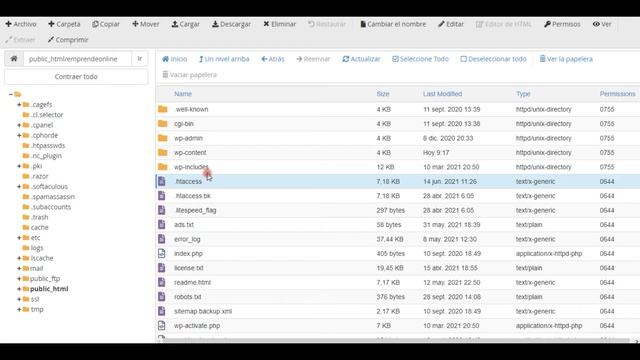
Task: Check Seleccione Todo option
Action: [x=420, y=59]
